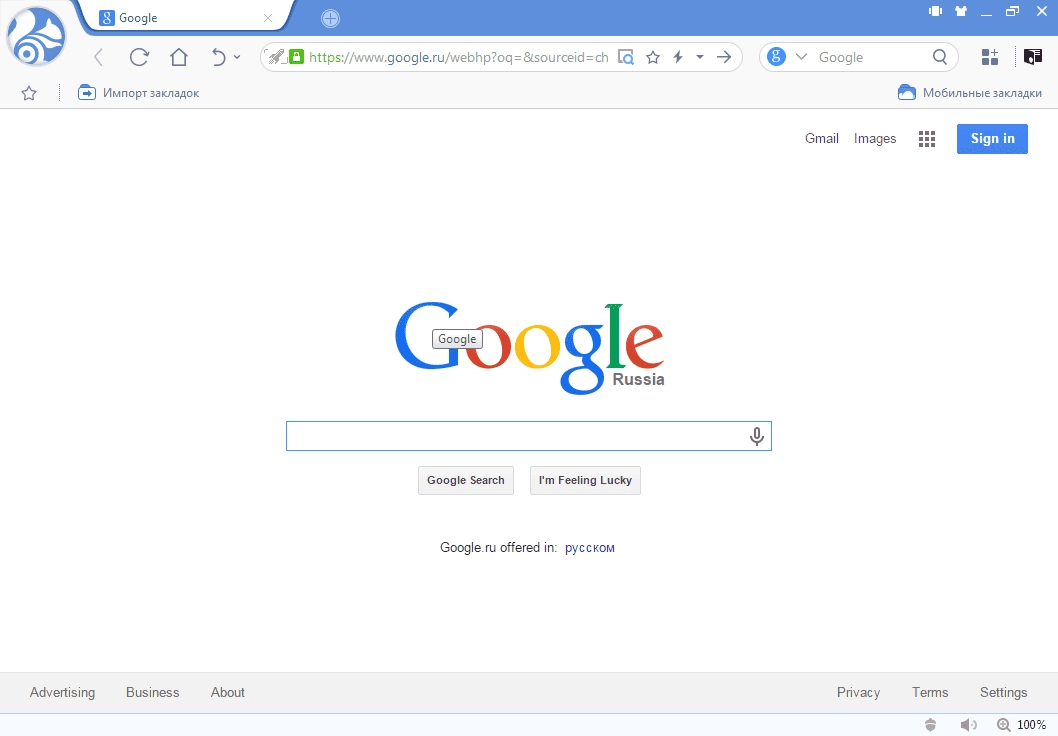
Task: Click the Google Search button
Action: (x=466, y=480)
